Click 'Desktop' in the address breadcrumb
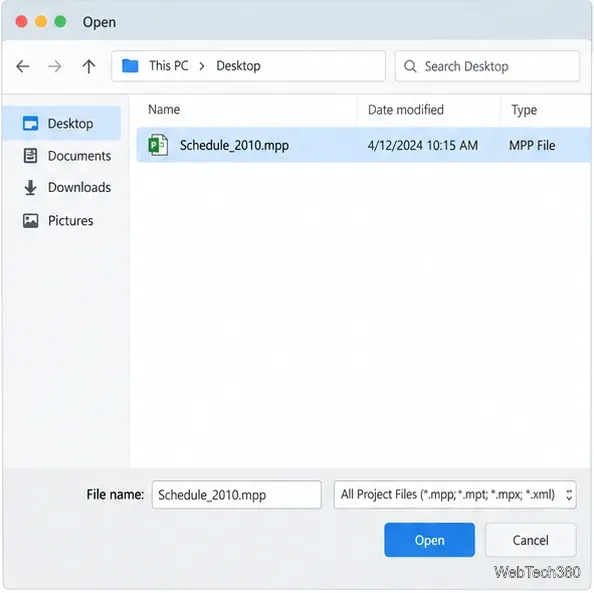Image resolution: width=594 pixels, height=593 pixels. (238, 66)
